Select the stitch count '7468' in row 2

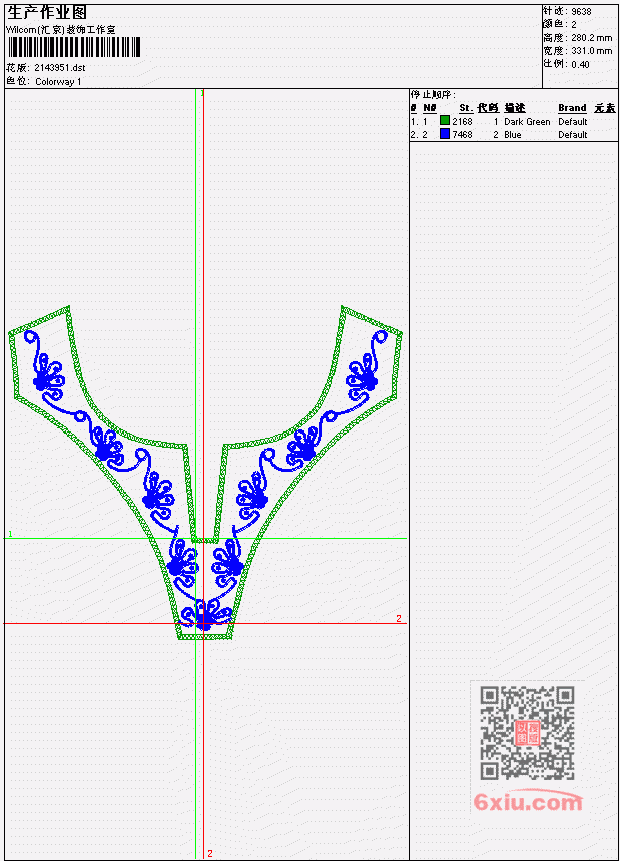pos(462,135)
